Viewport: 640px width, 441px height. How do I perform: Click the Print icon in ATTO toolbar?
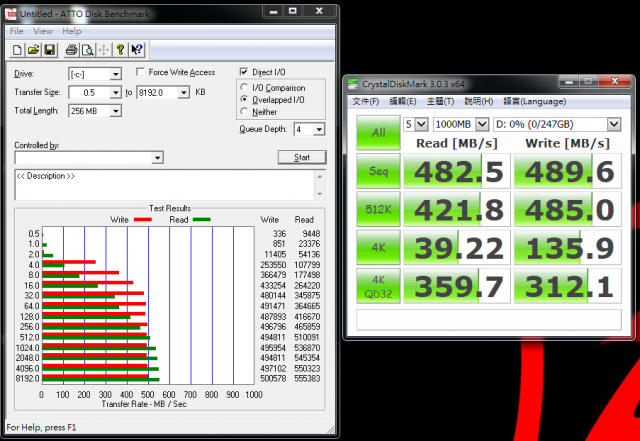(x=71, y=50)
